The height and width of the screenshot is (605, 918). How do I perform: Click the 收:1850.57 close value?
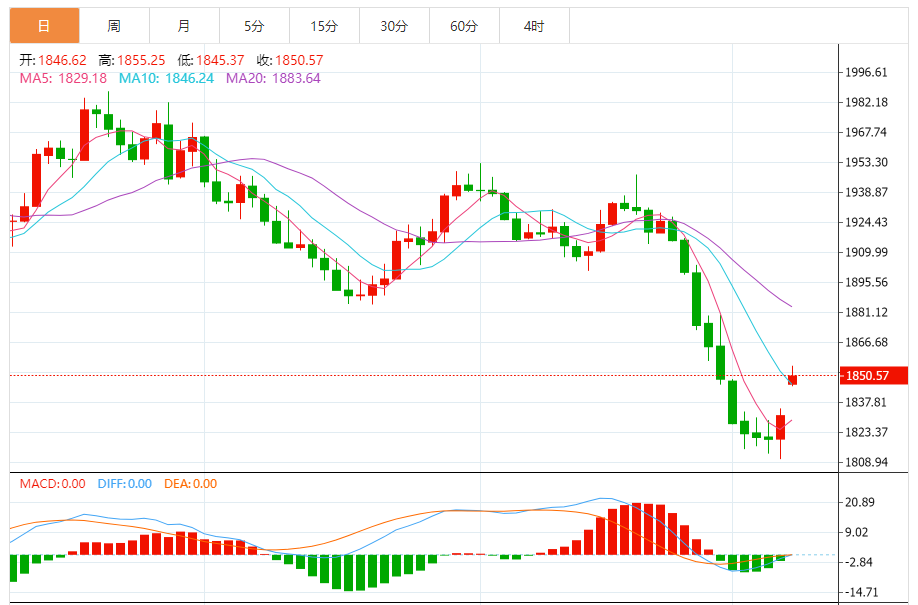click(x=290, y=60)
